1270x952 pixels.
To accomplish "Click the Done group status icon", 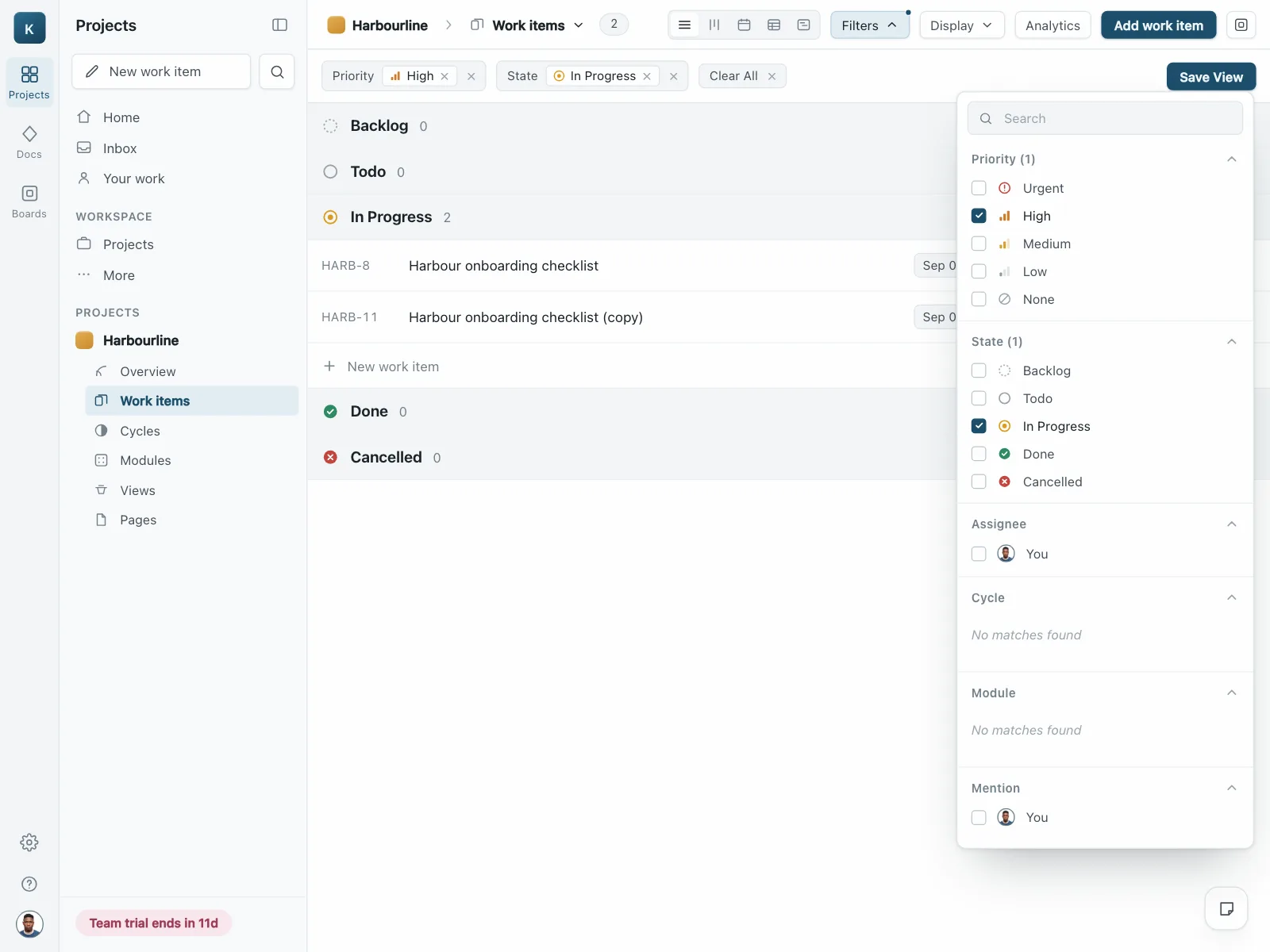I will [331, 412].
